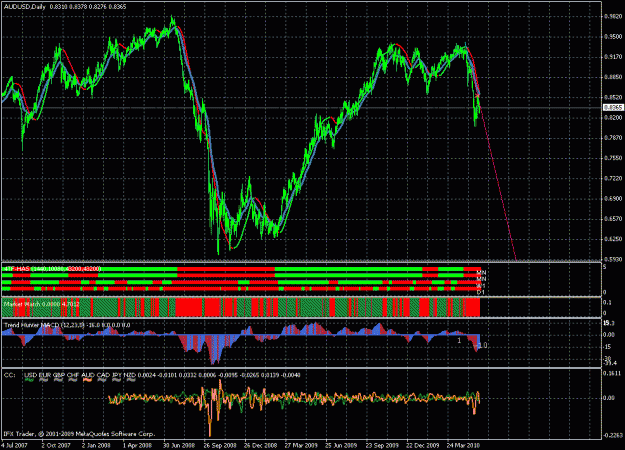Click the -0.2263 CC scale label
The height and width of the screenshot is (450, 625).
(x=612, y=435)
